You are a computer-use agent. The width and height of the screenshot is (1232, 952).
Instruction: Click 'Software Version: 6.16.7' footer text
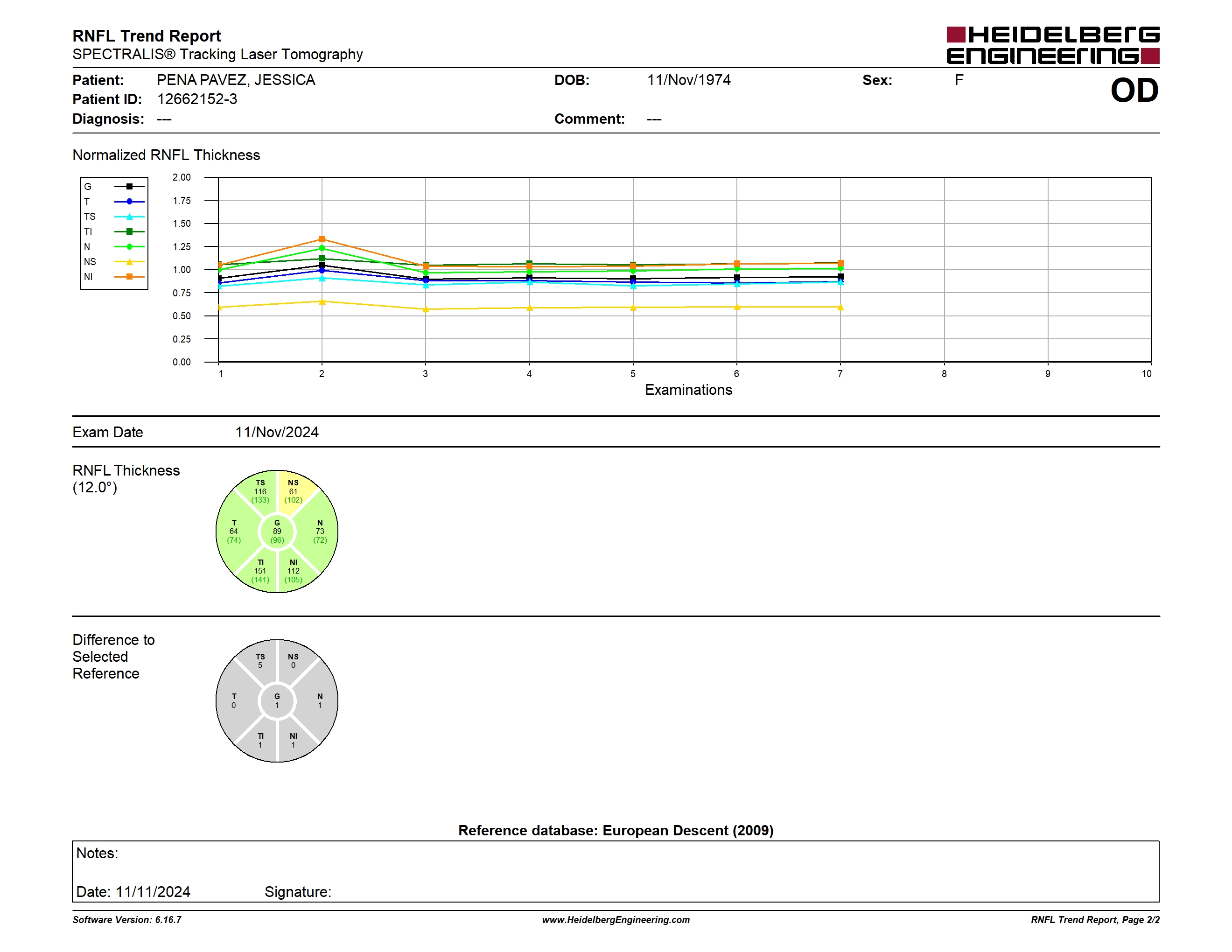(x=127, y=920)
